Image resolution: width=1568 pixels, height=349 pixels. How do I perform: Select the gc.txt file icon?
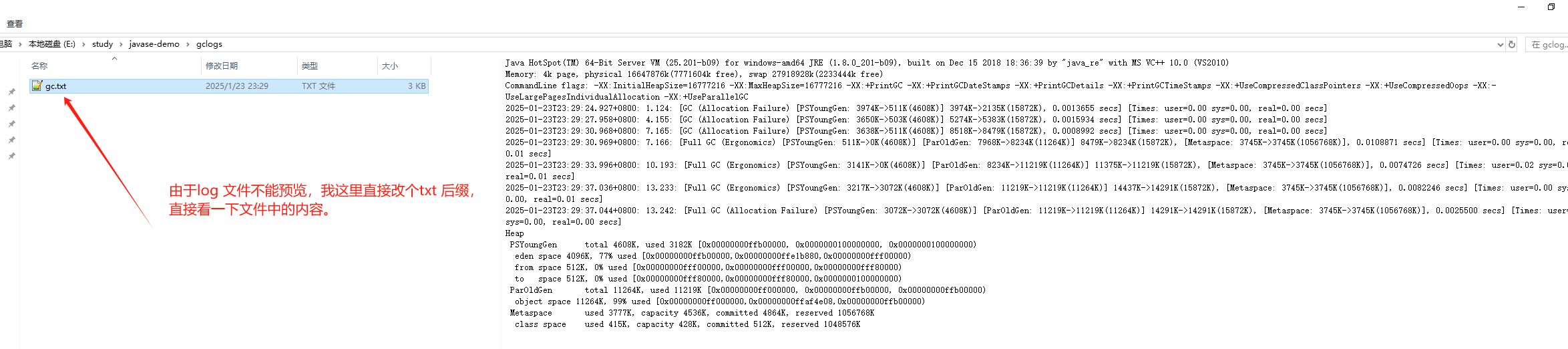(37, 86)
